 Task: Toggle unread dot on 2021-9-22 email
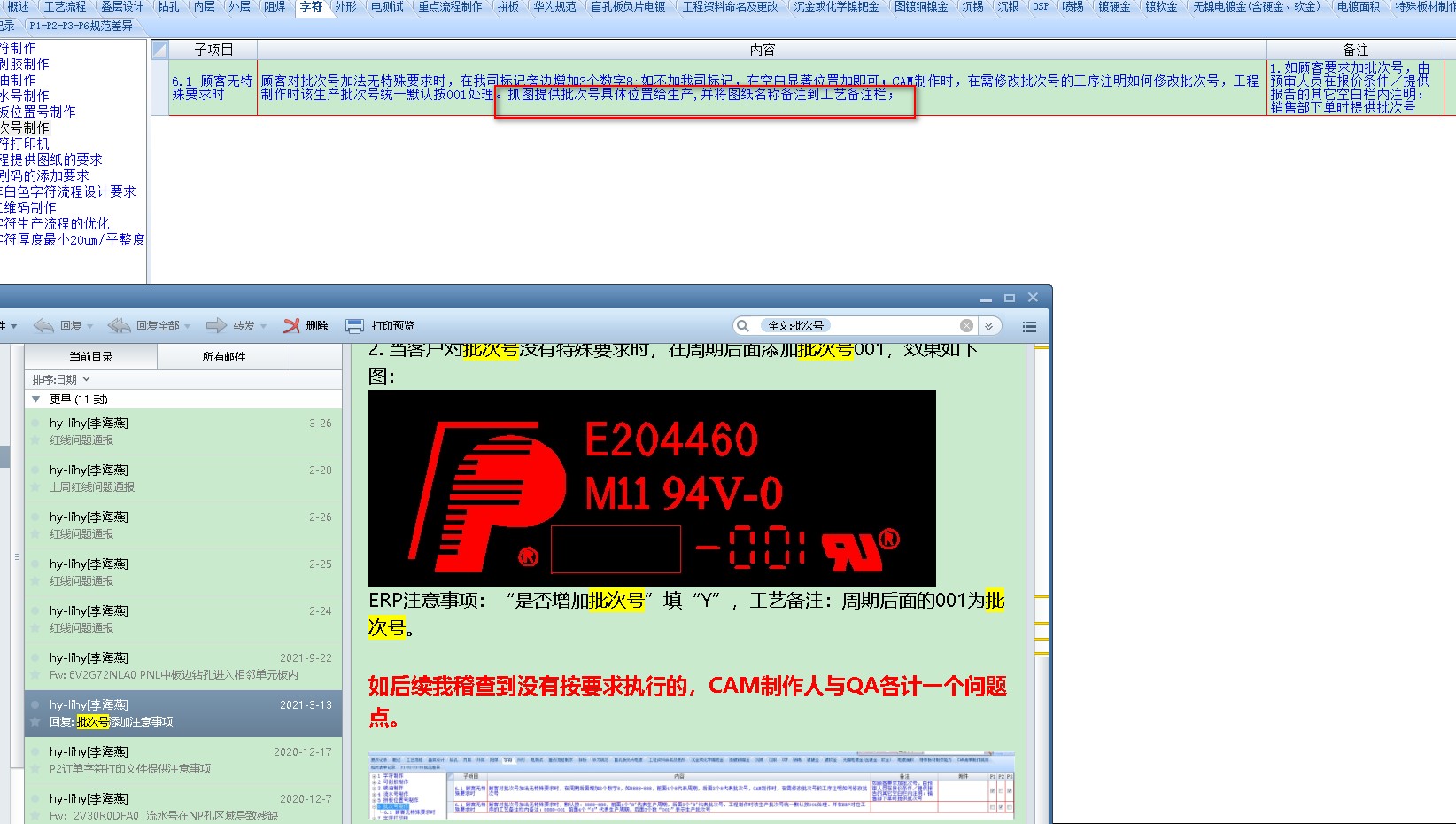[35, 658]
